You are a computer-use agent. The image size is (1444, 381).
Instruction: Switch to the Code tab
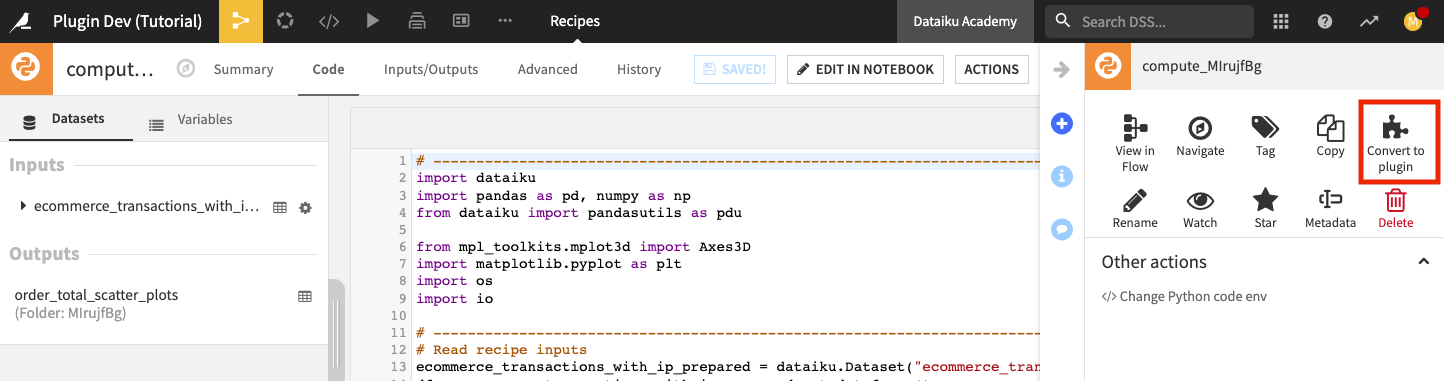[328, 69]
